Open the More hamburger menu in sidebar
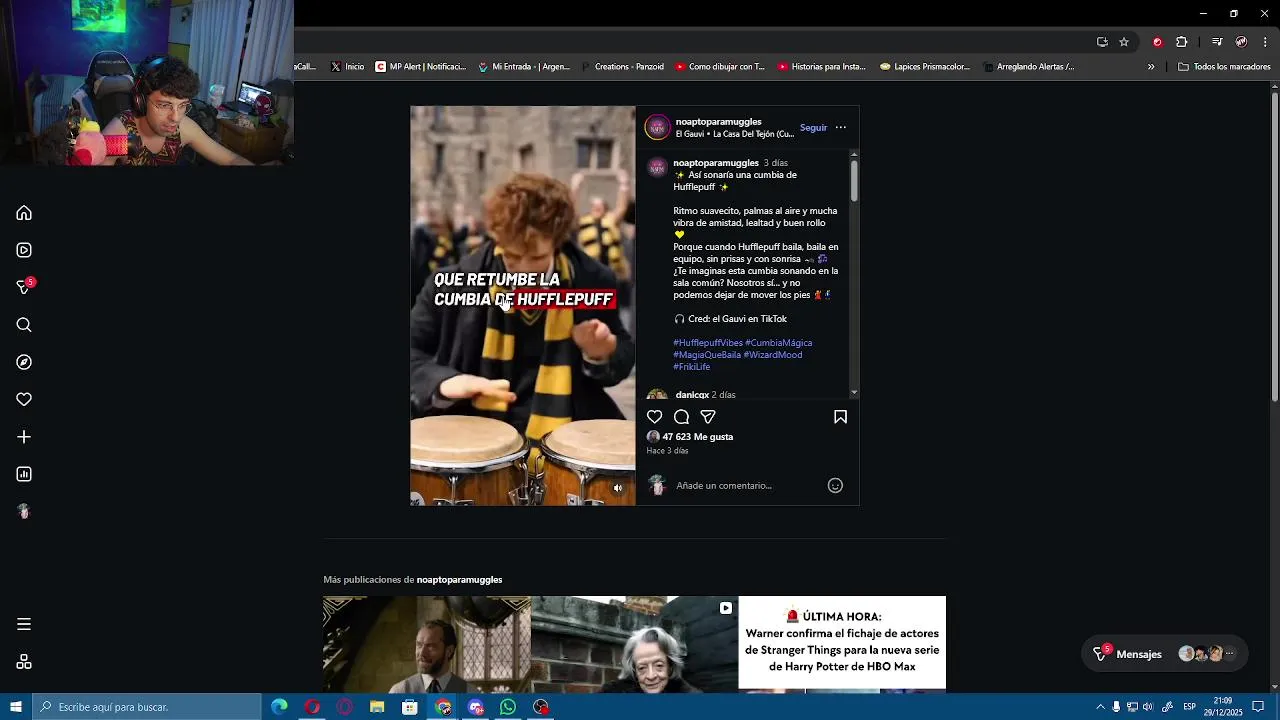The image size is (1280, 720). (x=24, y=624)
